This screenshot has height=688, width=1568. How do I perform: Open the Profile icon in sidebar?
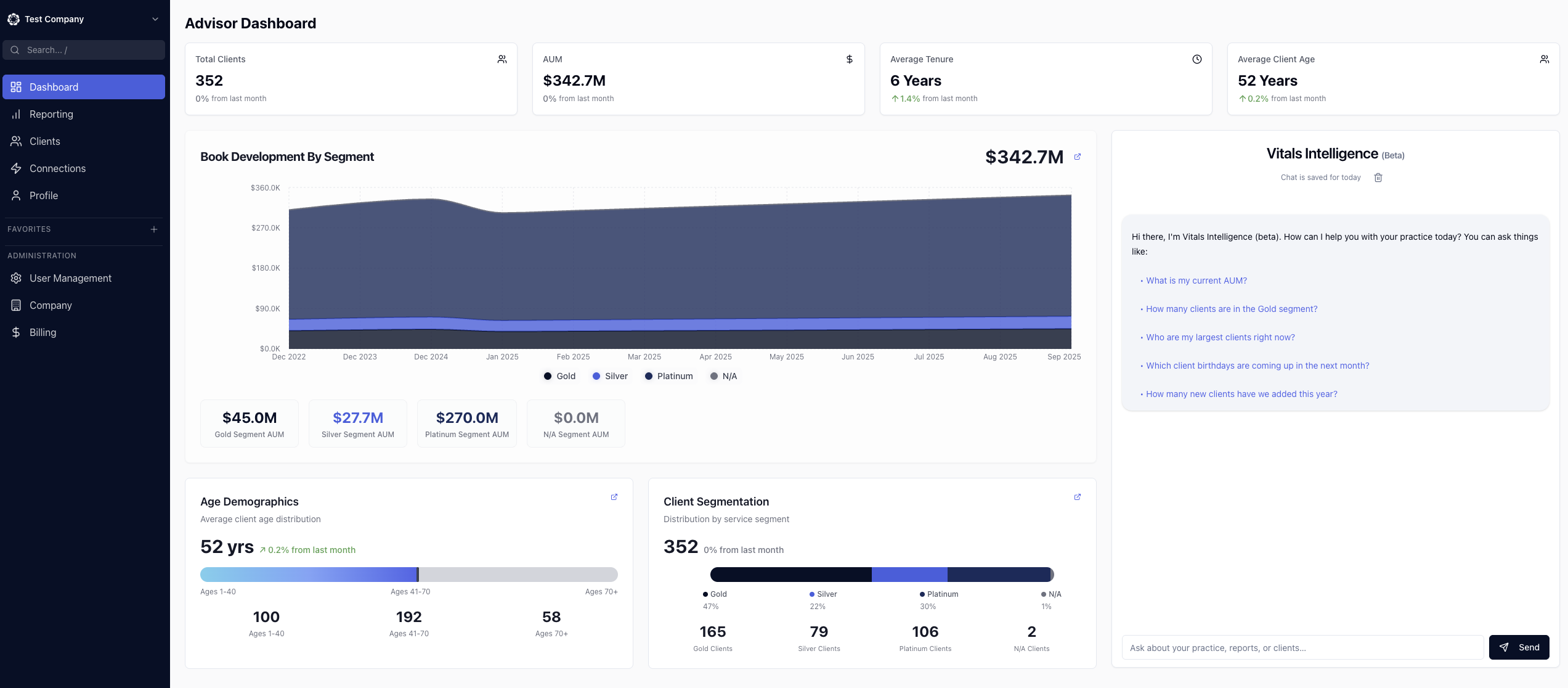tap(16, 195)
